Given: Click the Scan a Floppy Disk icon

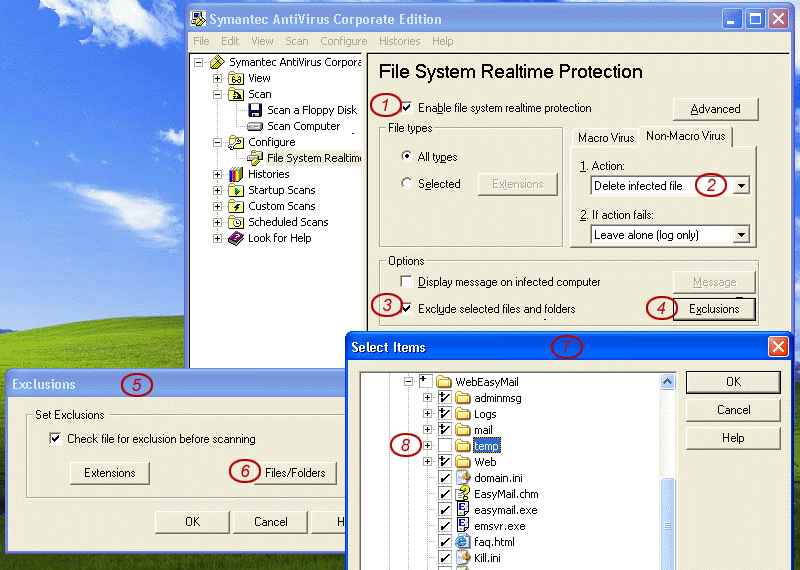Looking at the screenshot, I should [x=255, y=110].
